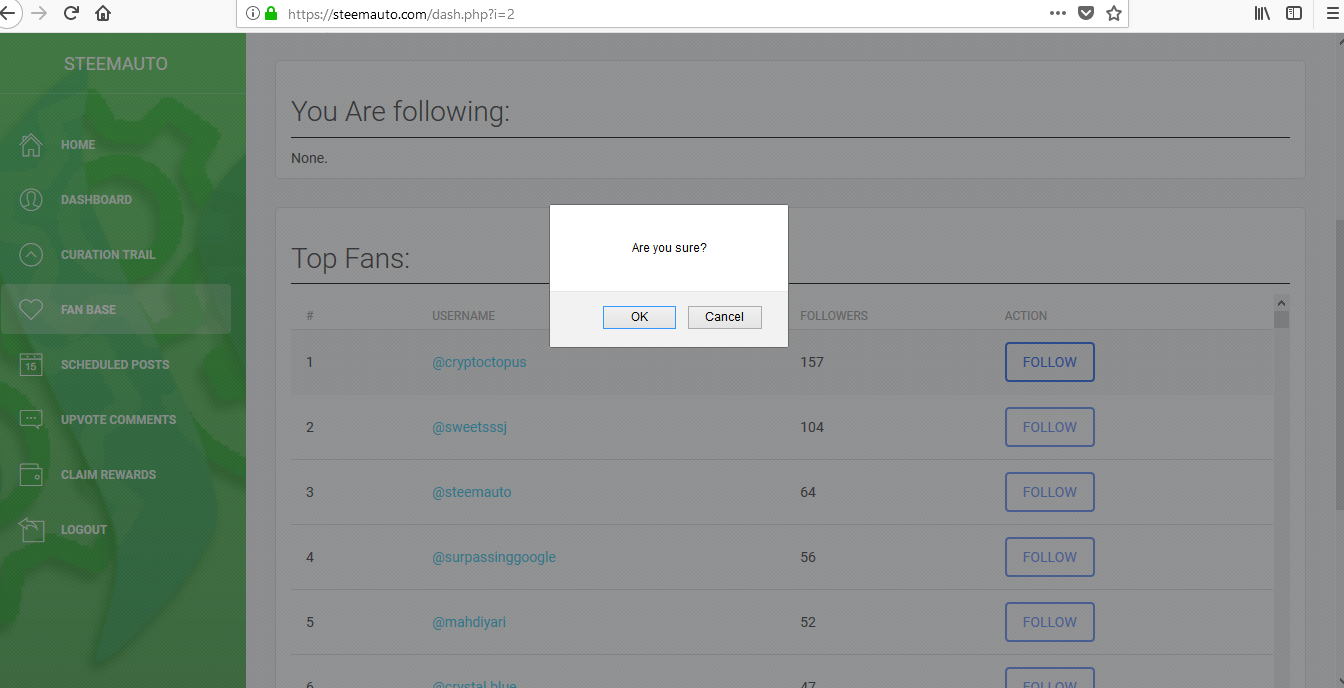This screenshot has width=1344, height=688.
Task: Click the Home house icon in sidebar
Action: click(31, 145)
